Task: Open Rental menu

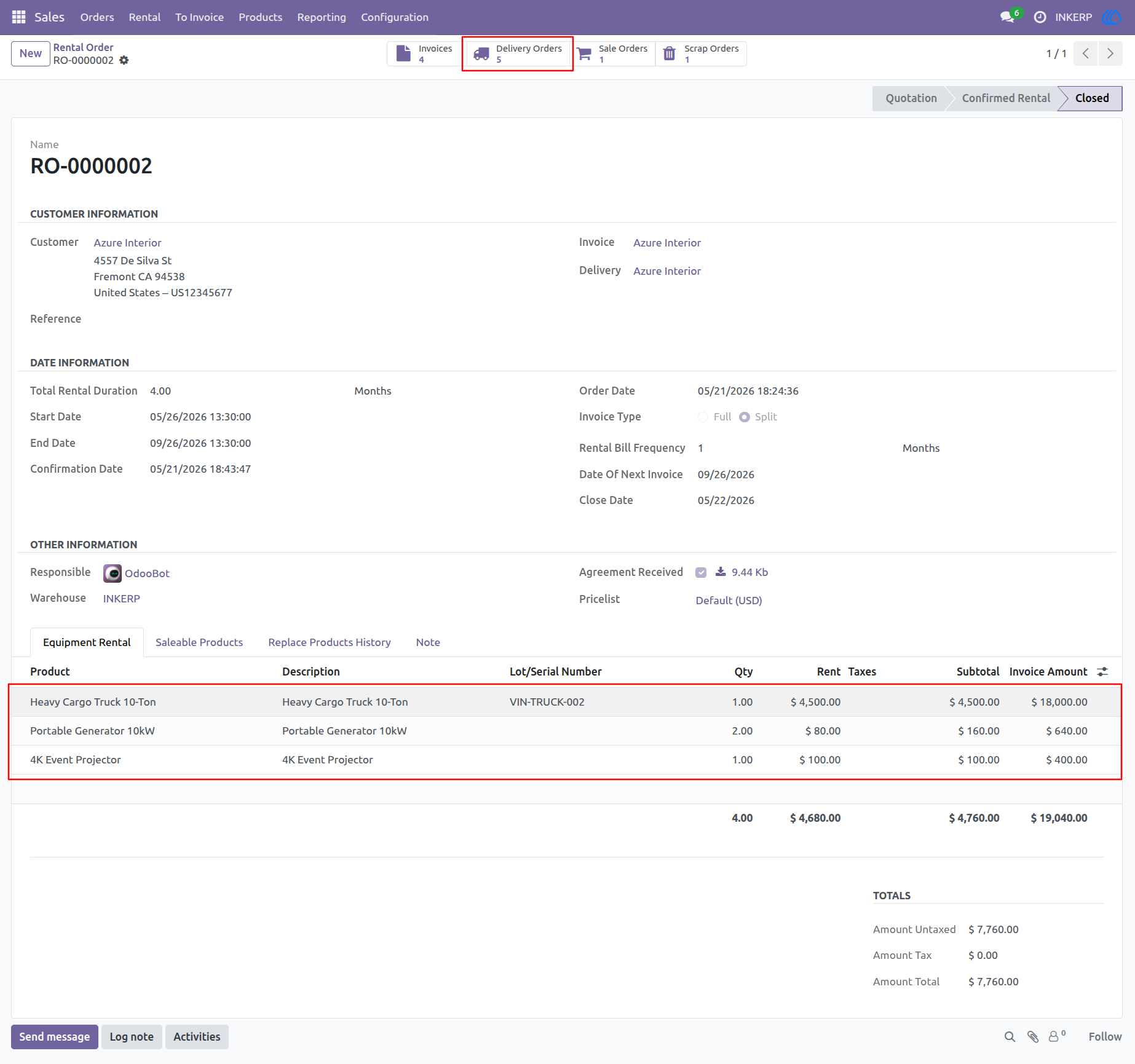Action: [x=144, y=17]
